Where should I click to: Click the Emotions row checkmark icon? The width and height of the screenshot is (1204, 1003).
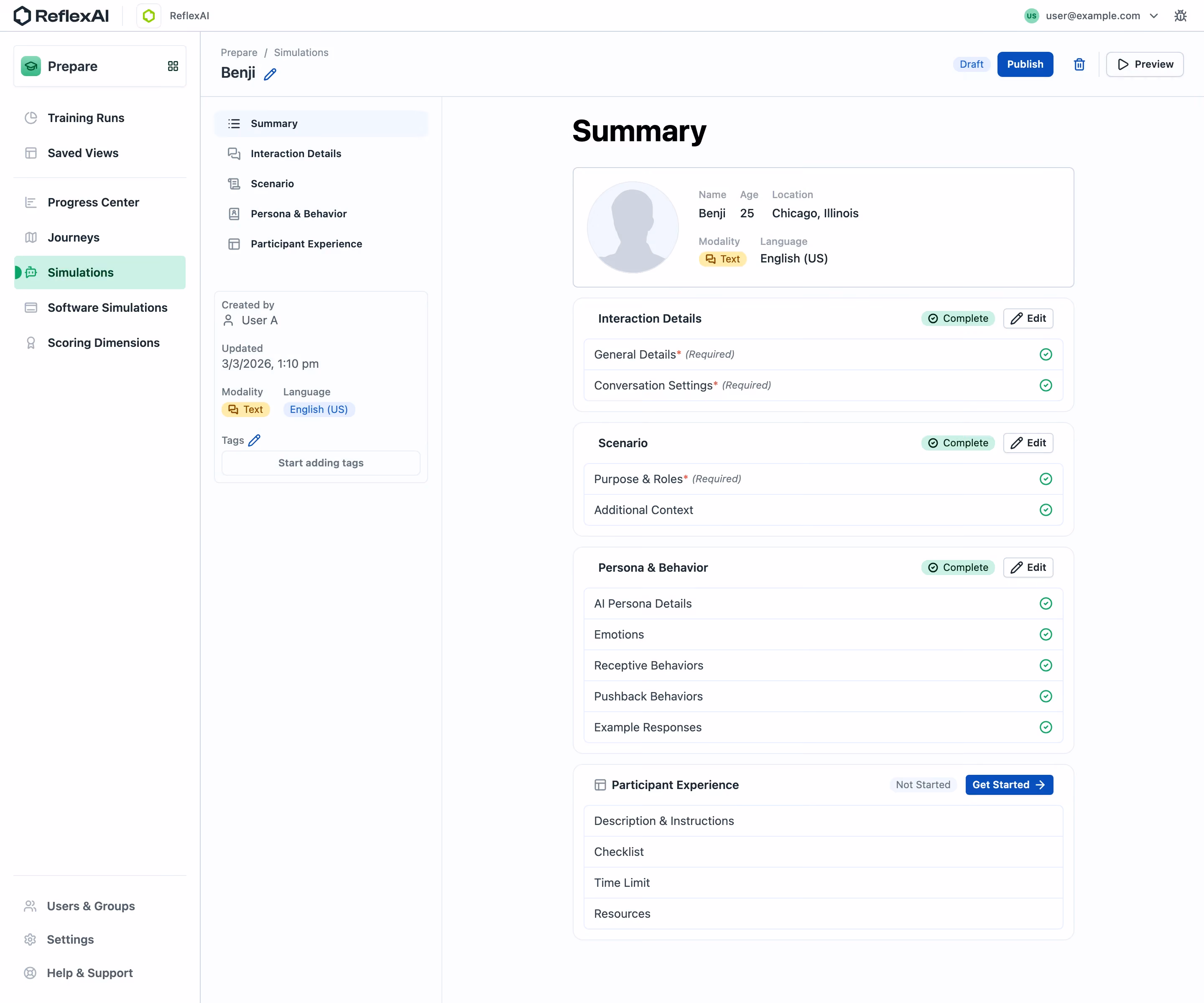point(1045,634)
